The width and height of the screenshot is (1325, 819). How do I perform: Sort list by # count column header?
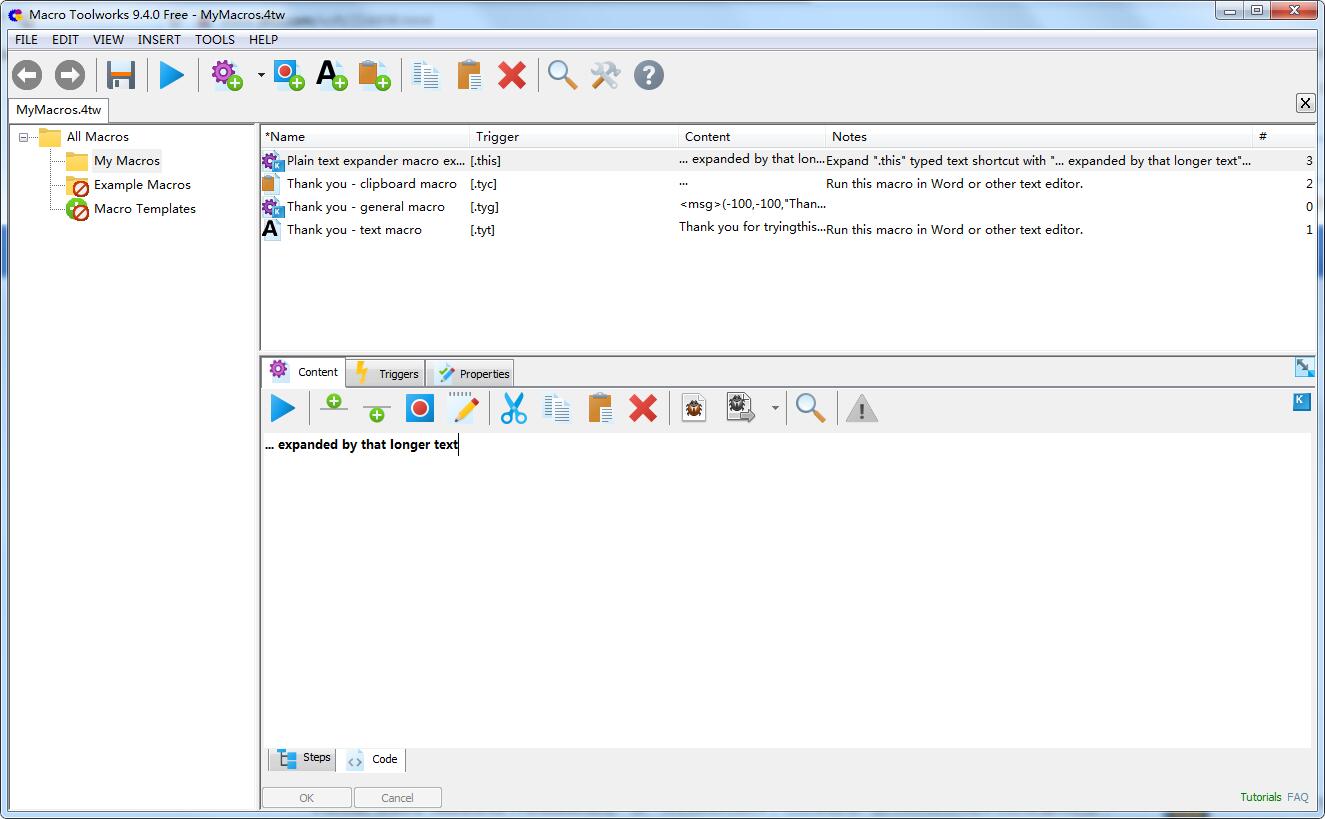coord(1284,136)
